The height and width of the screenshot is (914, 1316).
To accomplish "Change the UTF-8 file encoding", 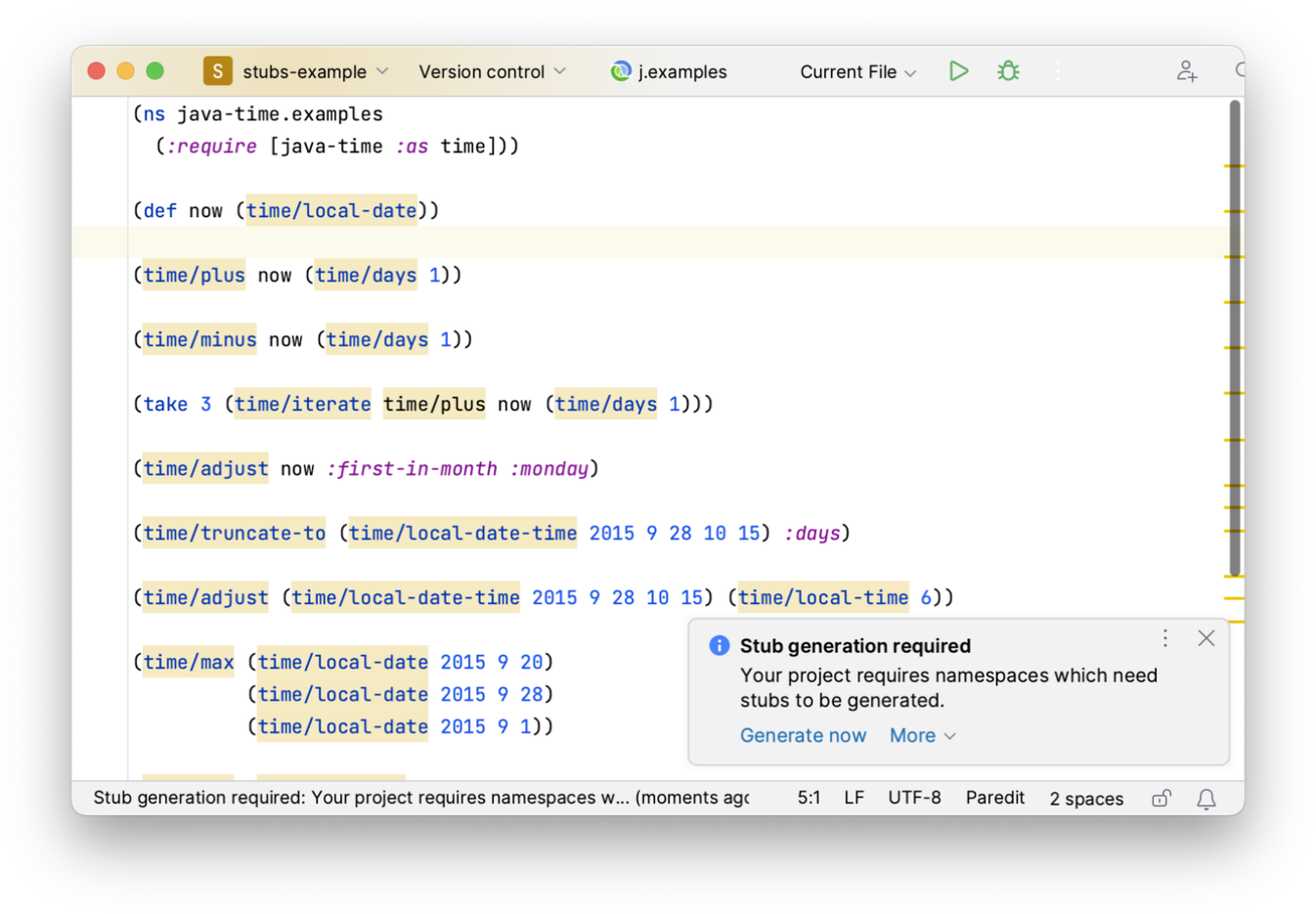I will [x=914, y=798].
